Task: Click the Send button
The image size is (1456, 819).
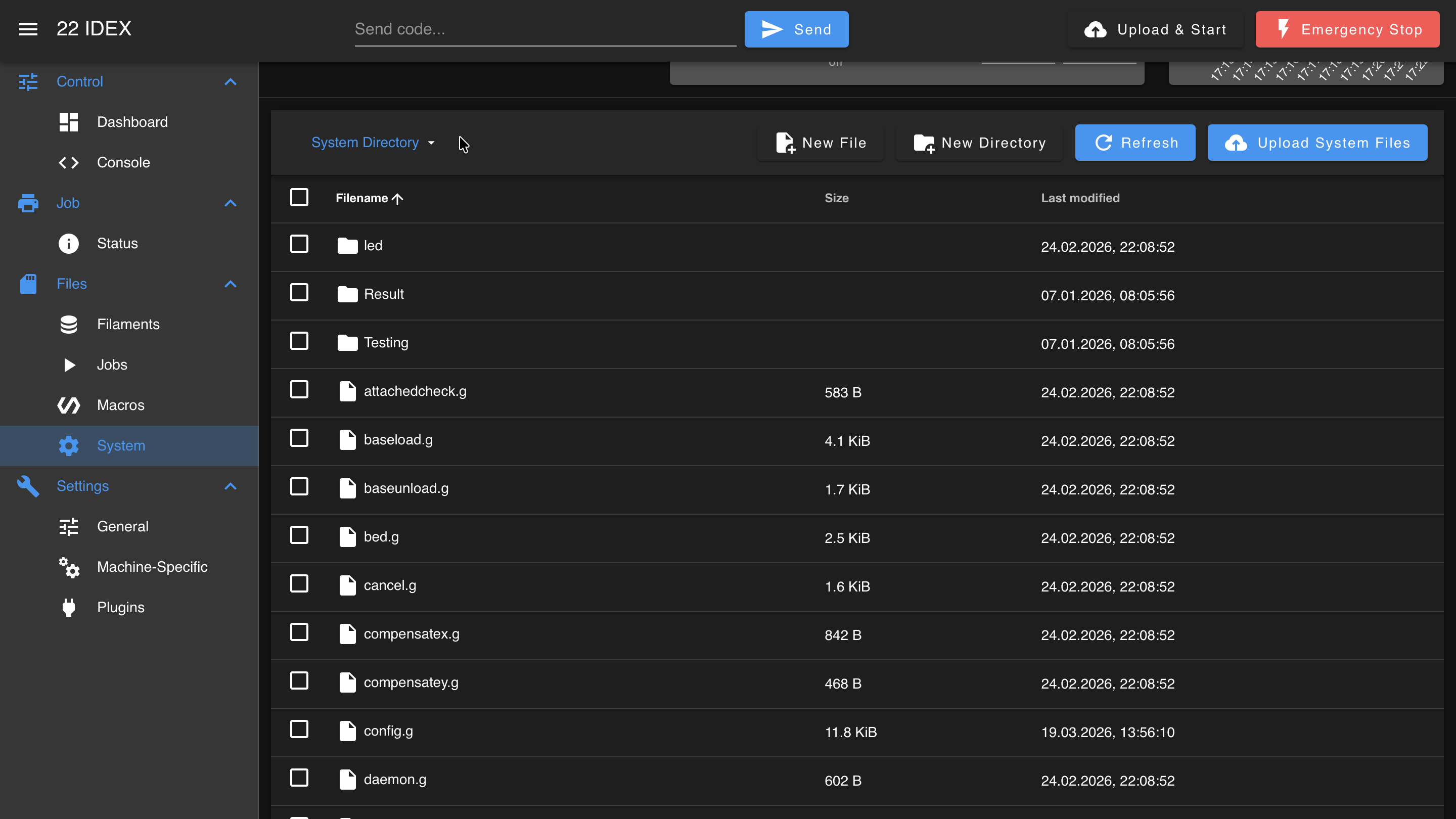Action: (x=796, y=29)
